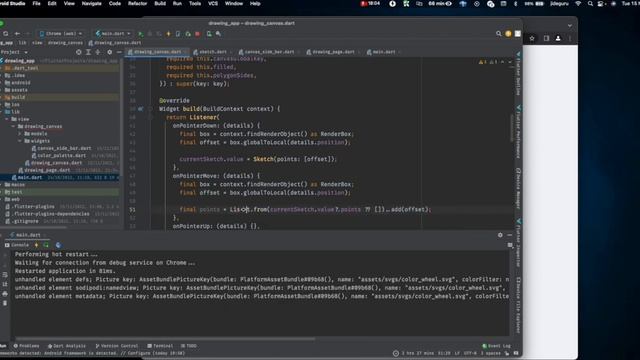The image size is (640, 360).
Task: Open DevTools blue icon in Console bar
Action: pyautogui.click(x=58, y=245)
